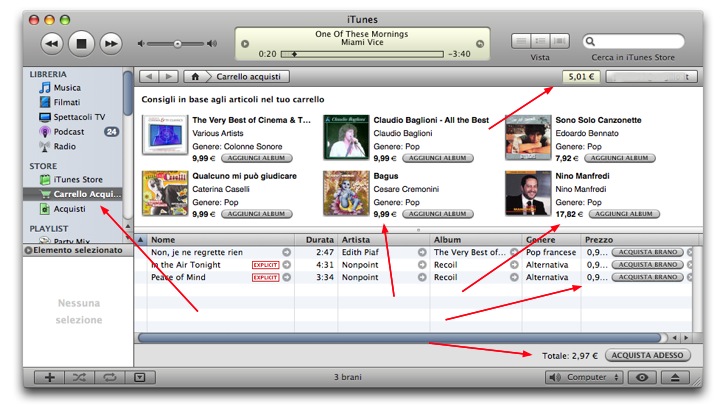Open iTunes Store in sidebar

pos(78,179)
